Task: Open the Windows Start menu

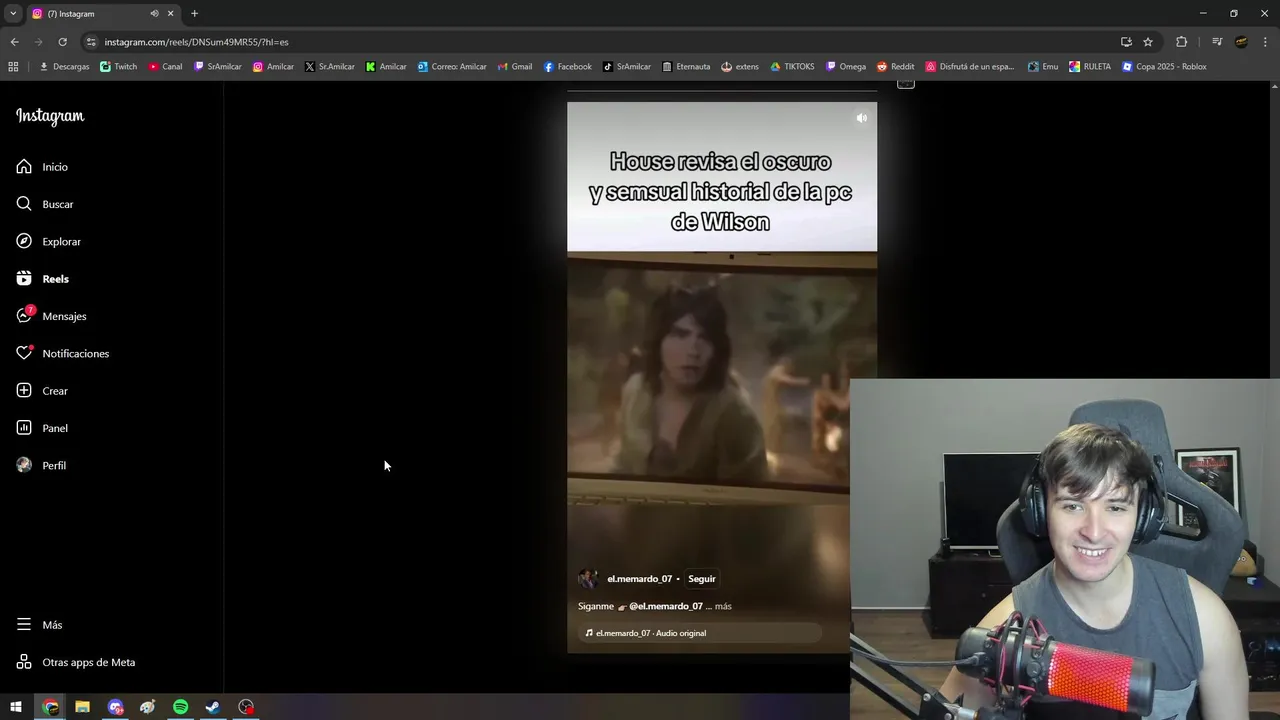Action: coord(16,707)
